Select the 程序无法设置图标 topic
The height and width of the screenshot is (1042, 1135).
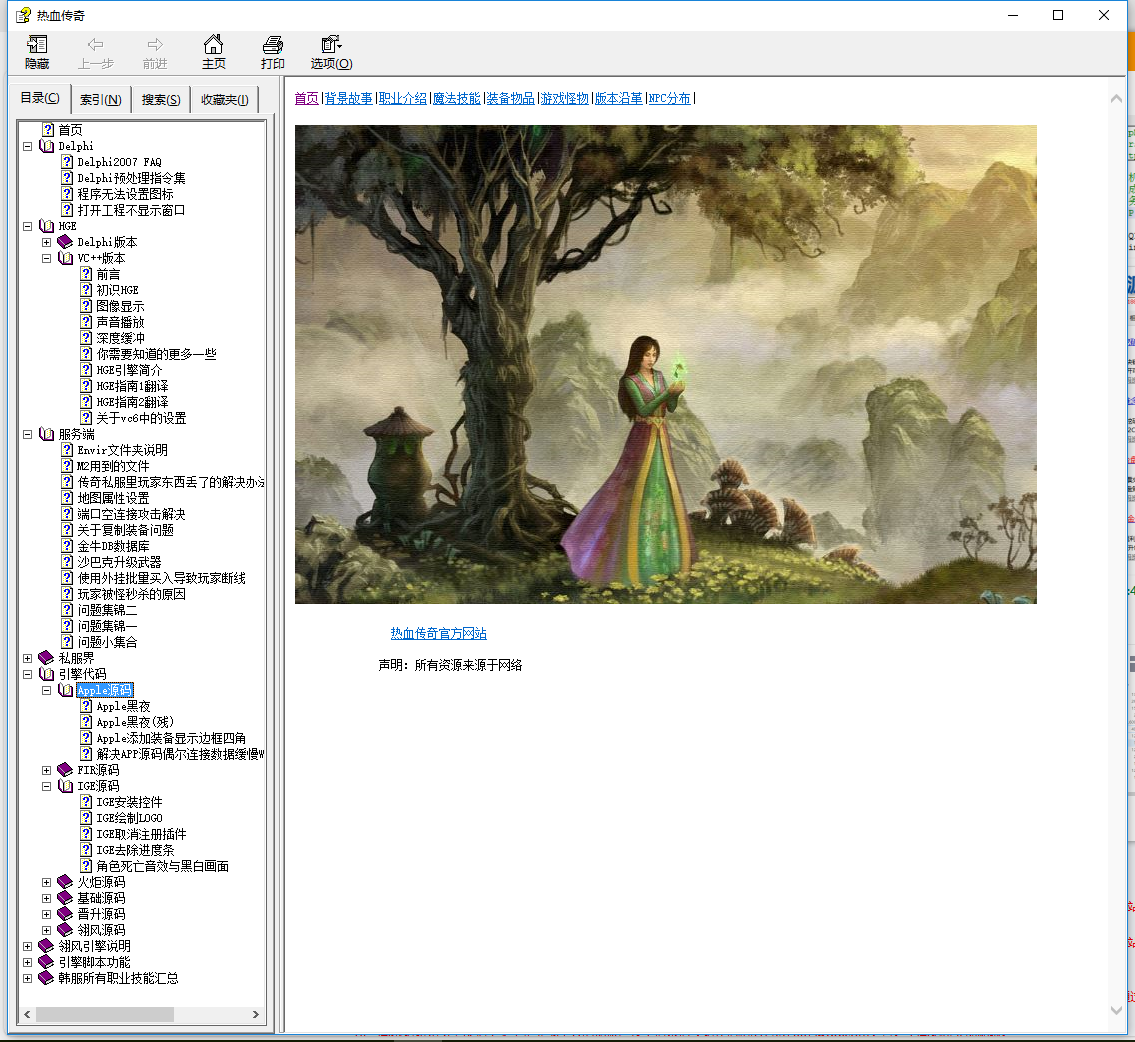[x=125, y=194]
